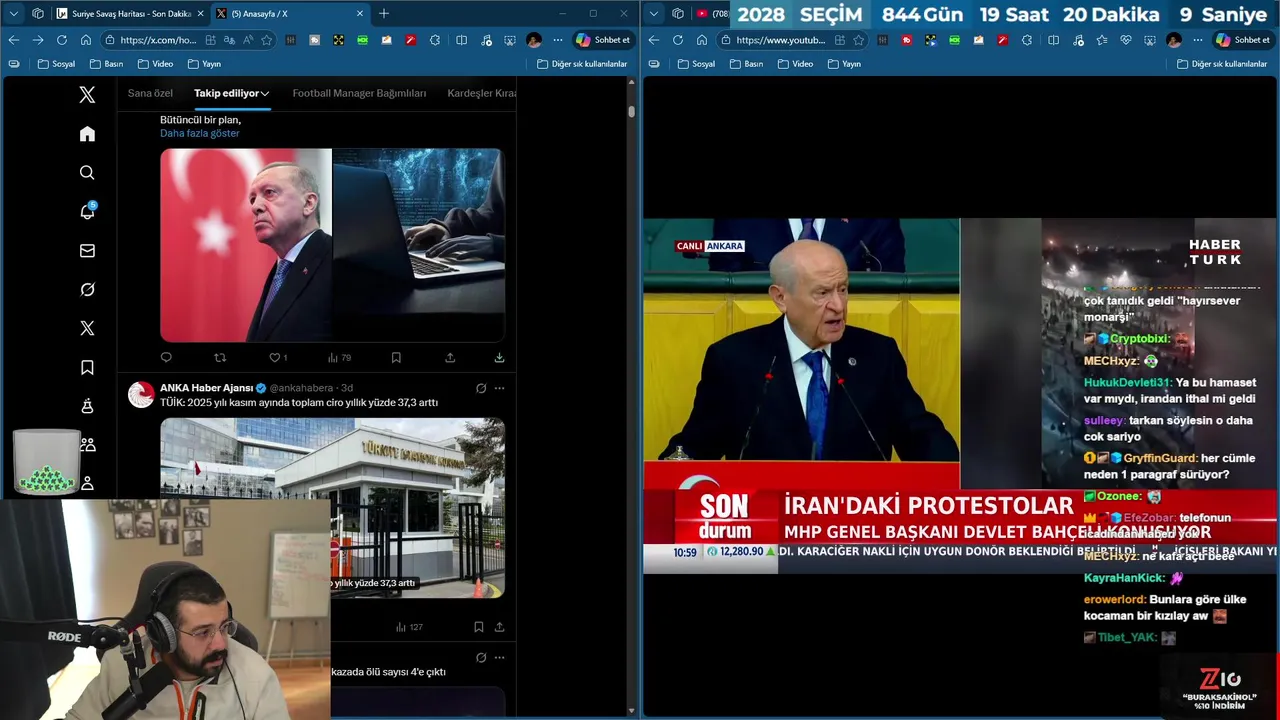Bookmark the ANKA TÜİK tweet
This screenshot has height=720, width=1280.
click(x=478, y=627)
